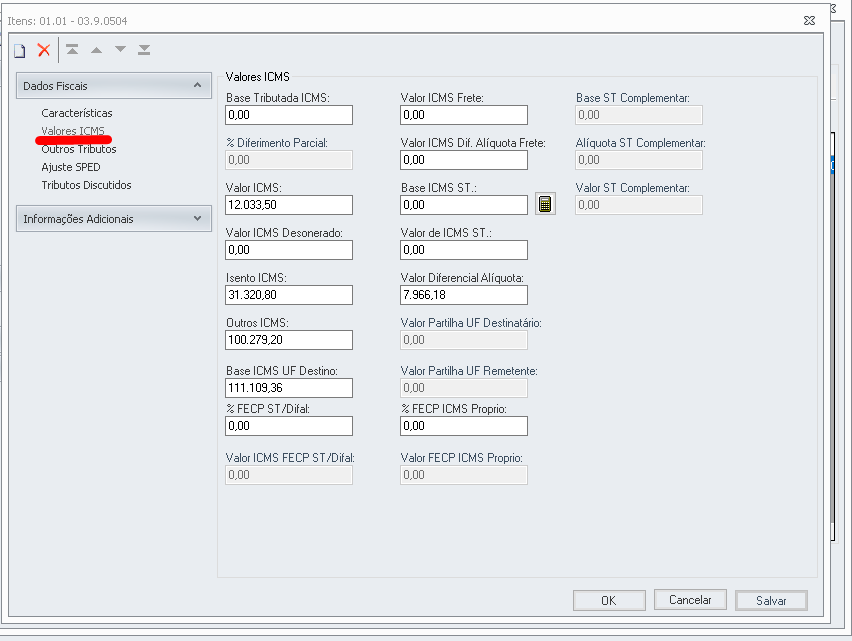Screen dimensions: 852x641
Task: Click the Valor ICMS FECP ST/Difal field
Action: 289,475
